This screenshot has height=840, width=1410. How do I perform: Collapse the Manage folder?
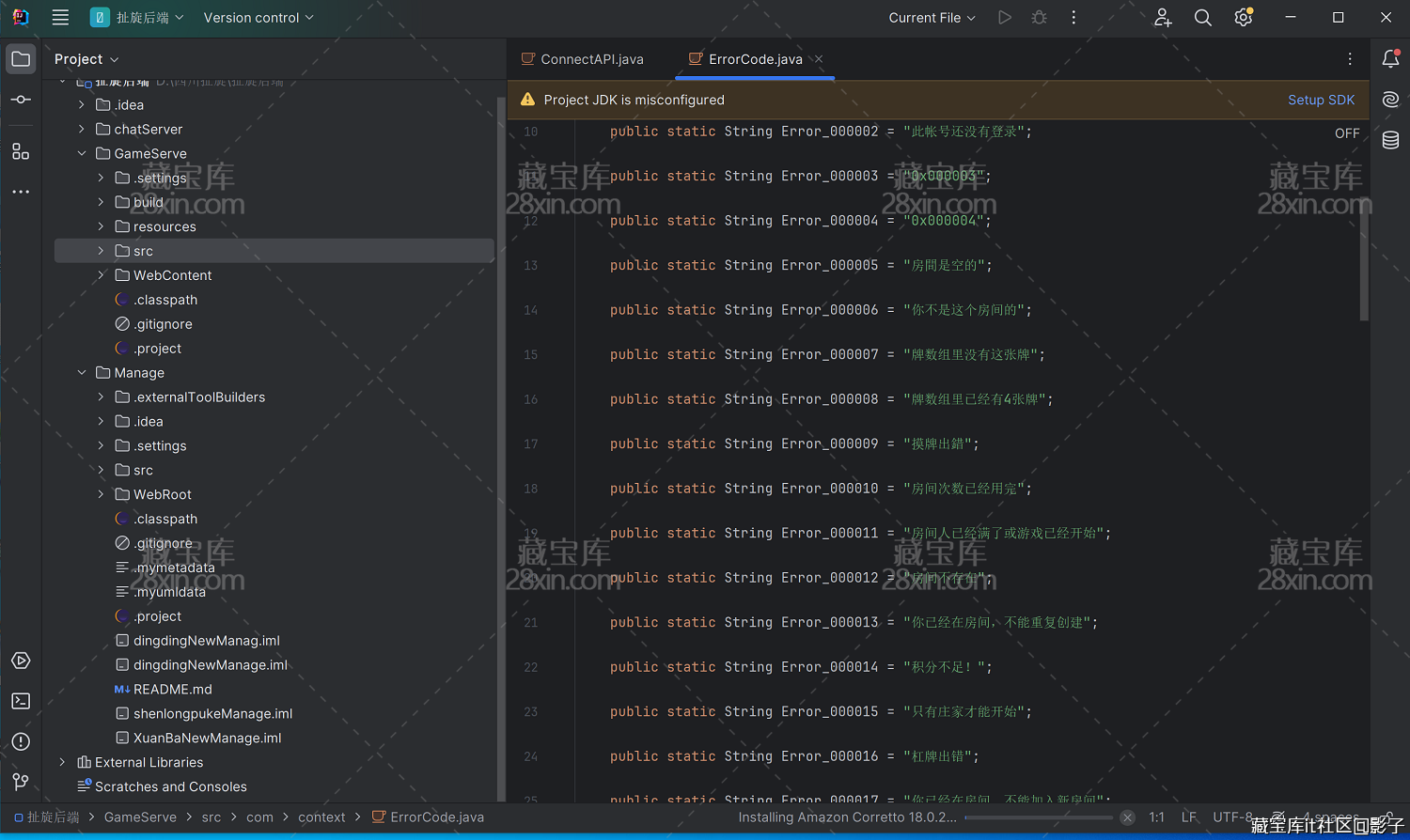82,373
